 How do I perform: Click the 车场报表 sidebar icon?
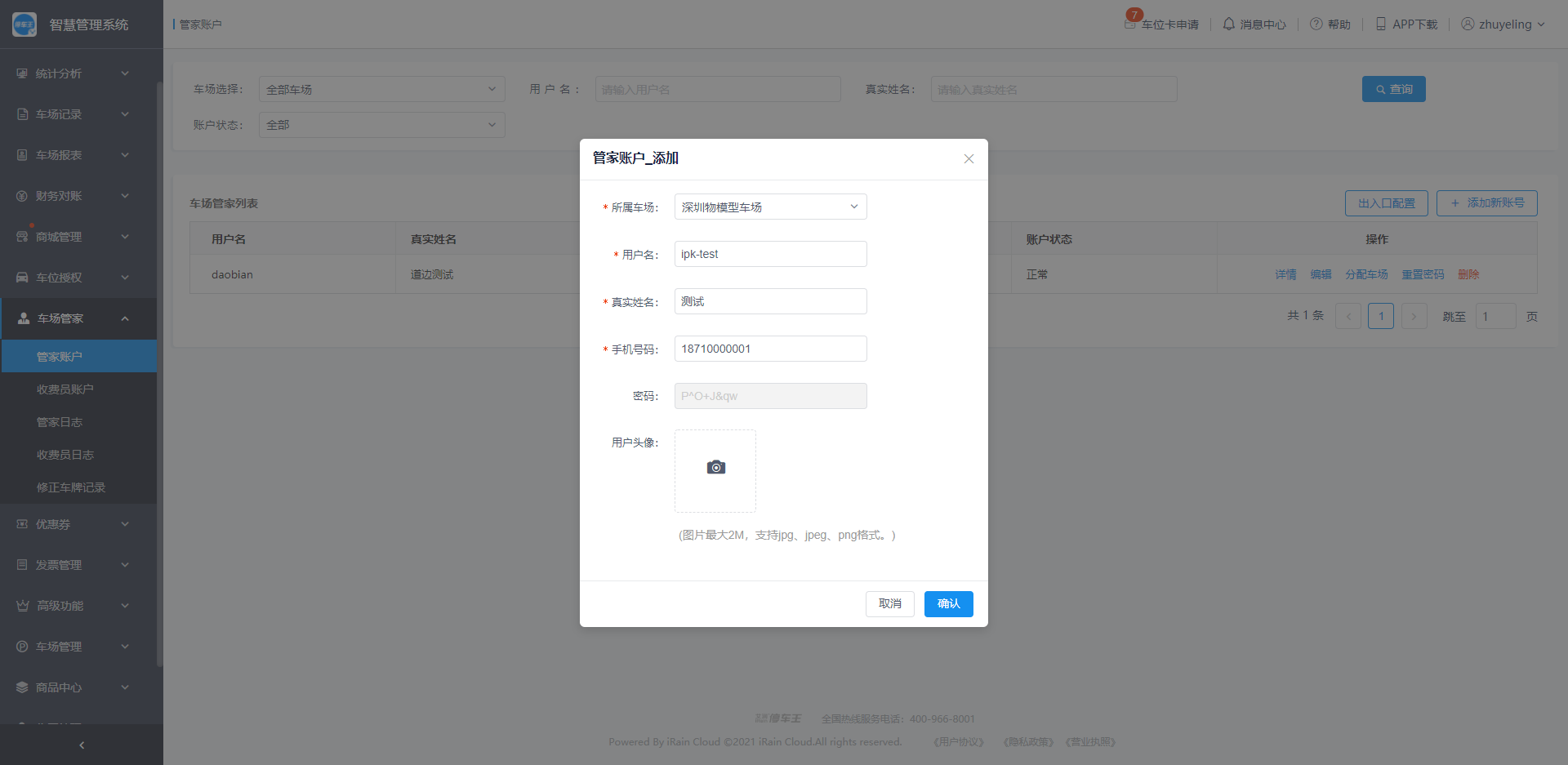tap(22, 155)
